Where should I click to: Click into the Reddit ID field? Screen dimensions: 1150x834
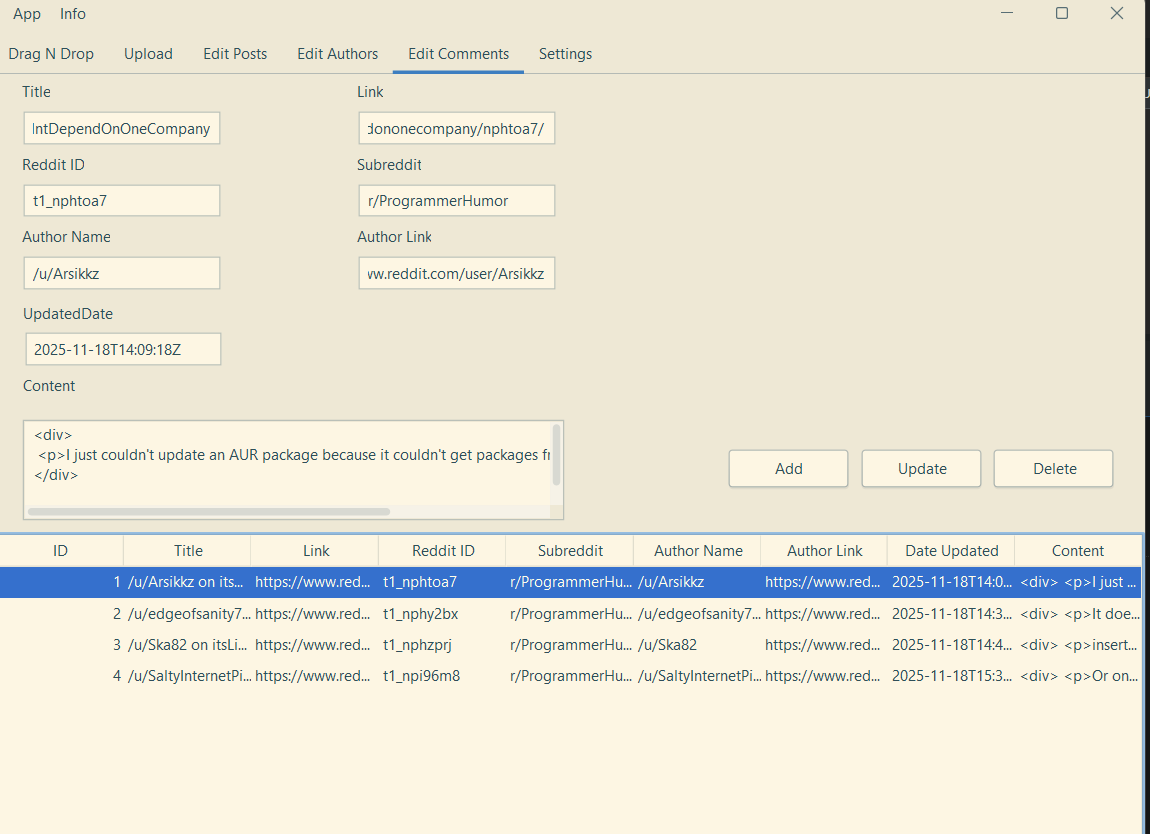click(122, 201)
